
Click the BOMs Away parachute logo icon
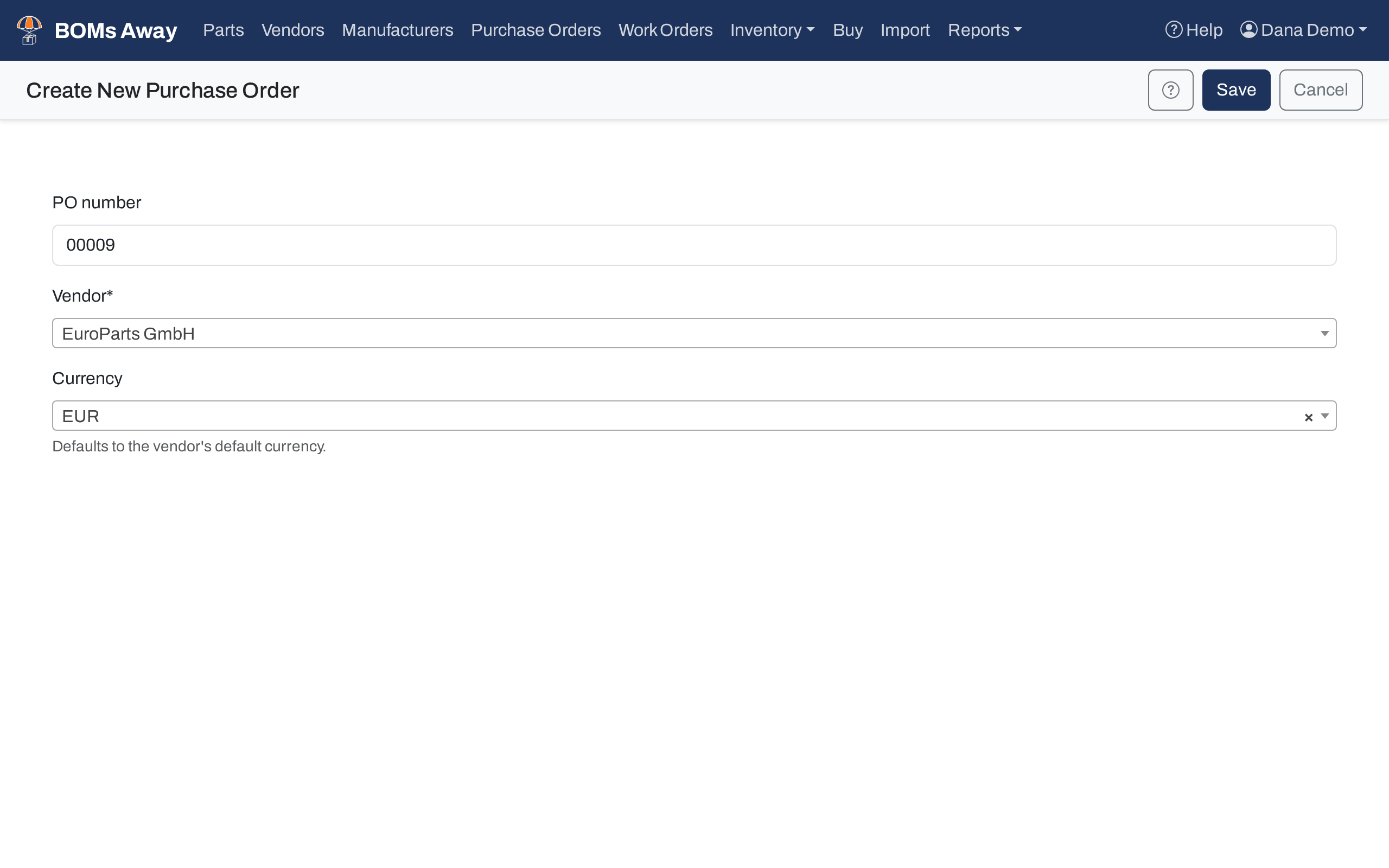pos(29,30)
